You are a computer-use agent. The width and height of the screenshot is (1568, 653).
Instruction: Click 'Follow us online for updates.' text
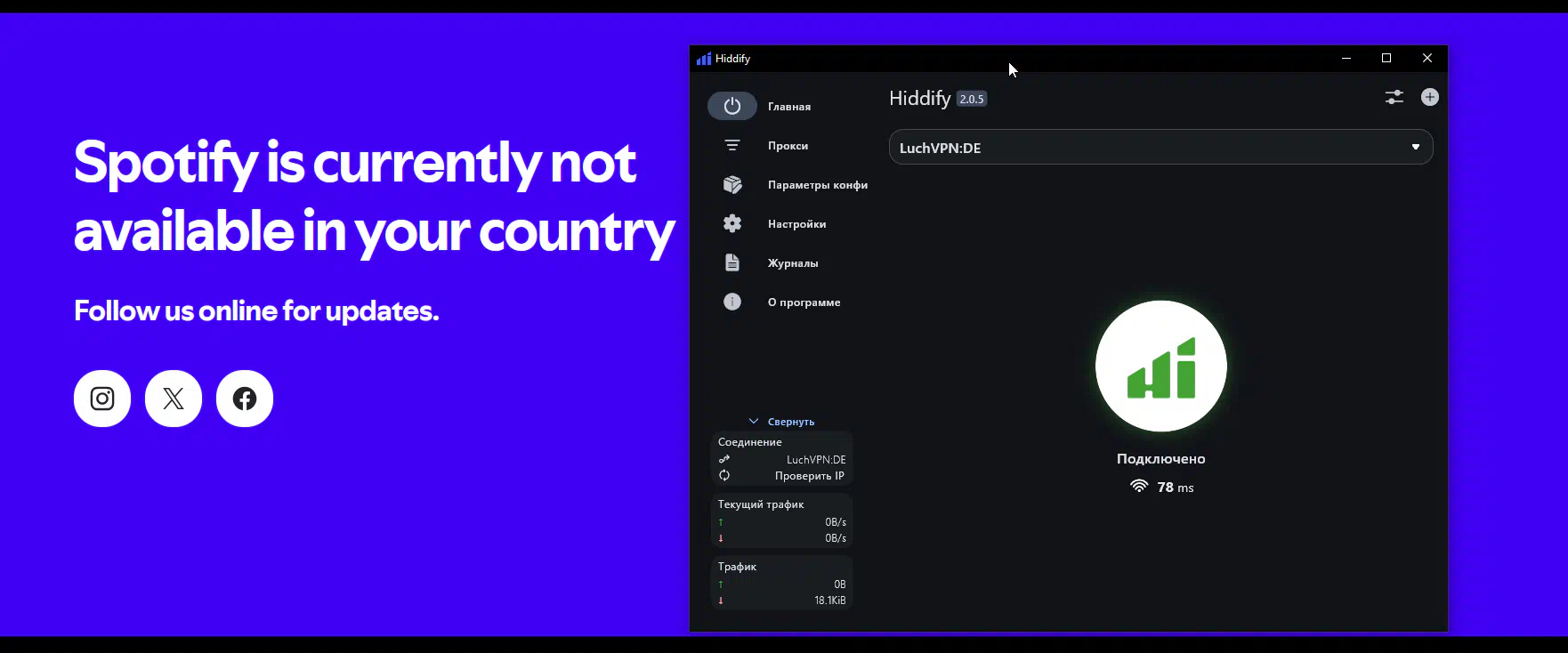point(256,310)
